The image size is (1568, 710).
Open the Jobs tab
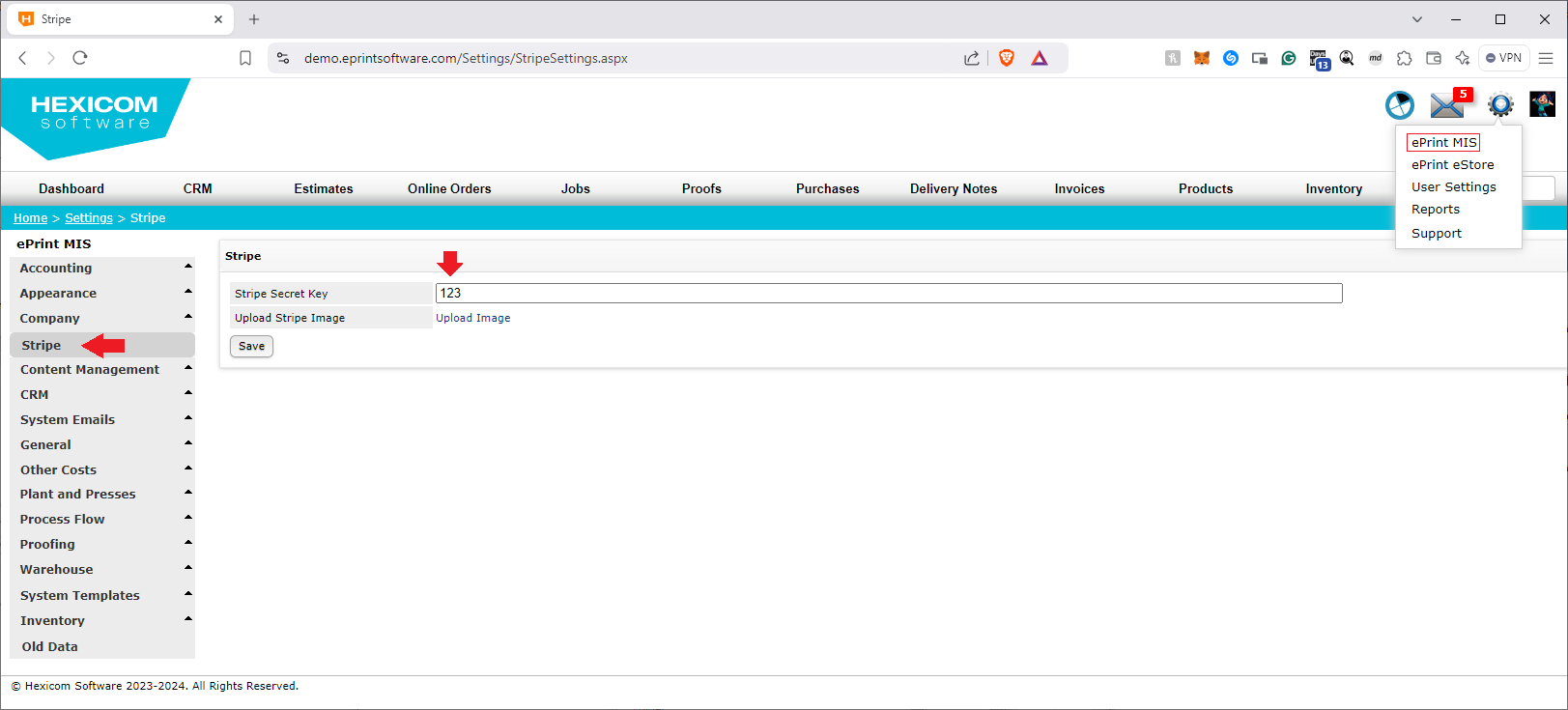576,188
